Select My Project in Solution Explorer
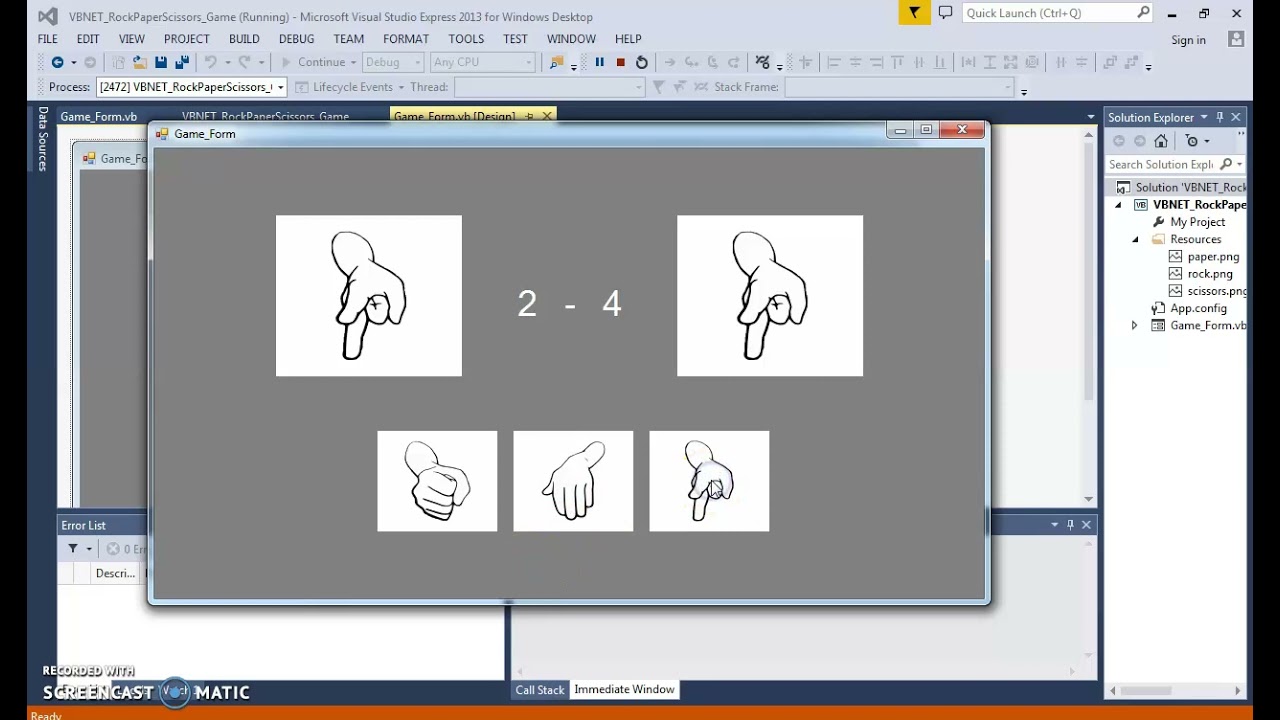Screen dimensions: 1280x720 [x=1197, y=222]
